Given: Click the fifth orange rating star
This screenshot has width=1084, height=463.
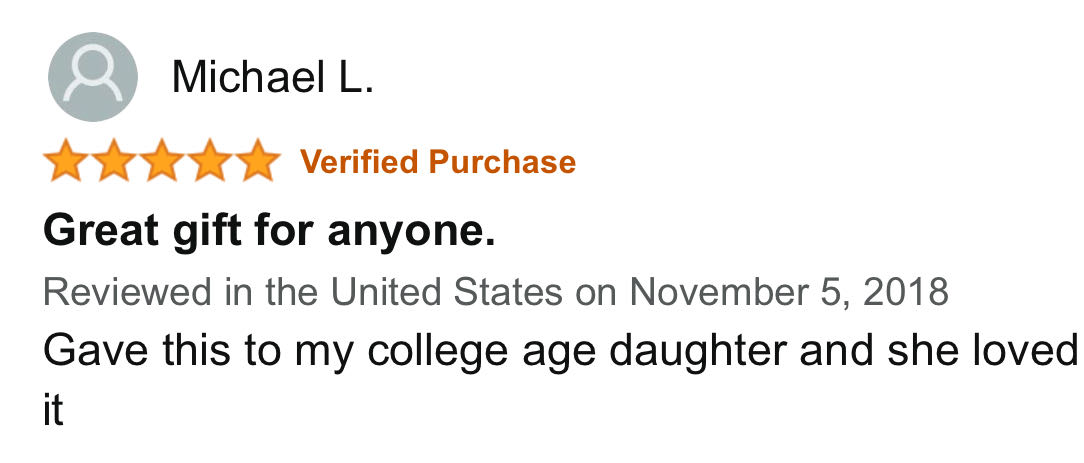Looking at the screenshot, I should [258, 160].
